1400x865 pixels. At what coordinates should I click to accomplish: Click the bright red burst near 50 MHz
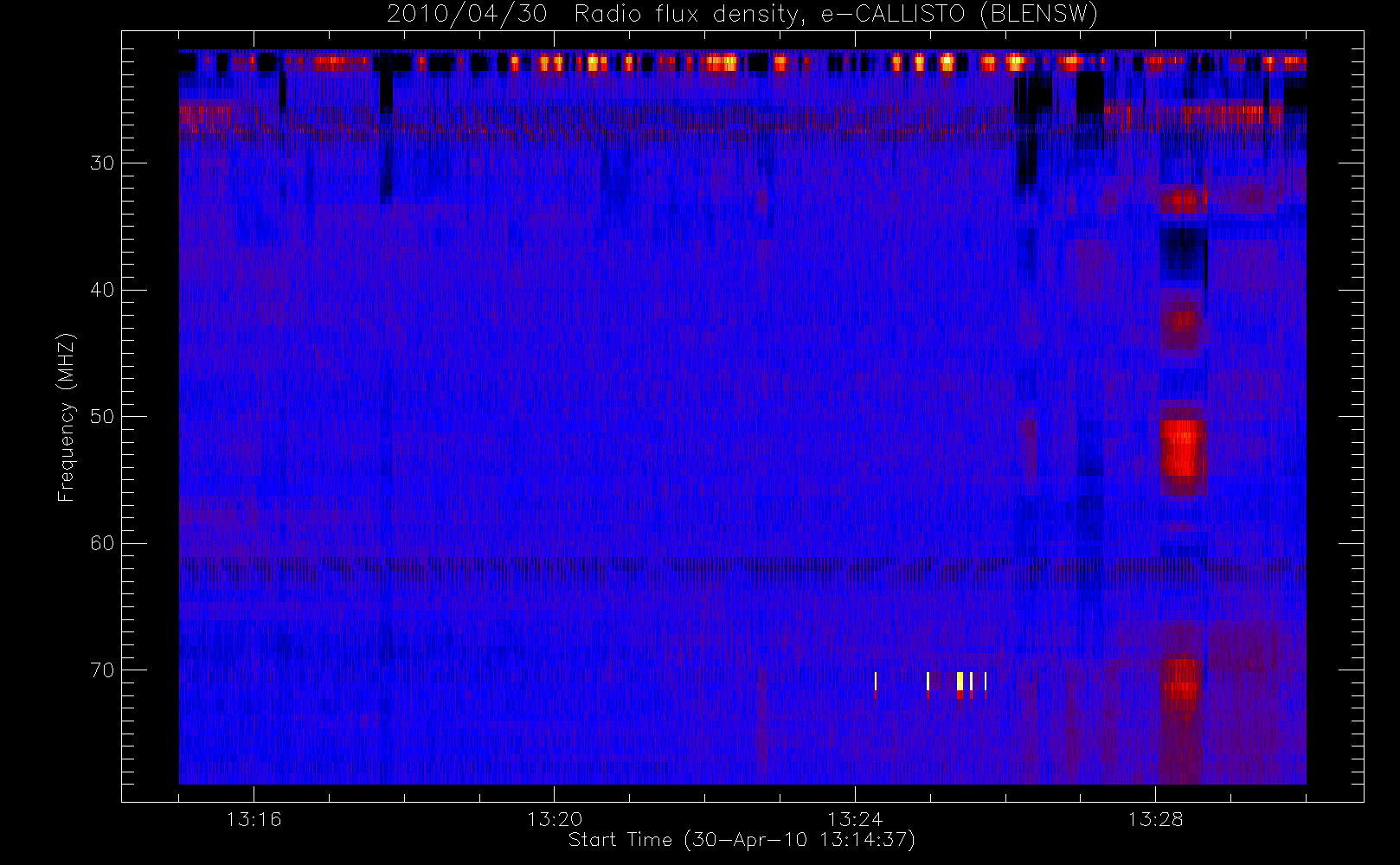click(1183, 448)
